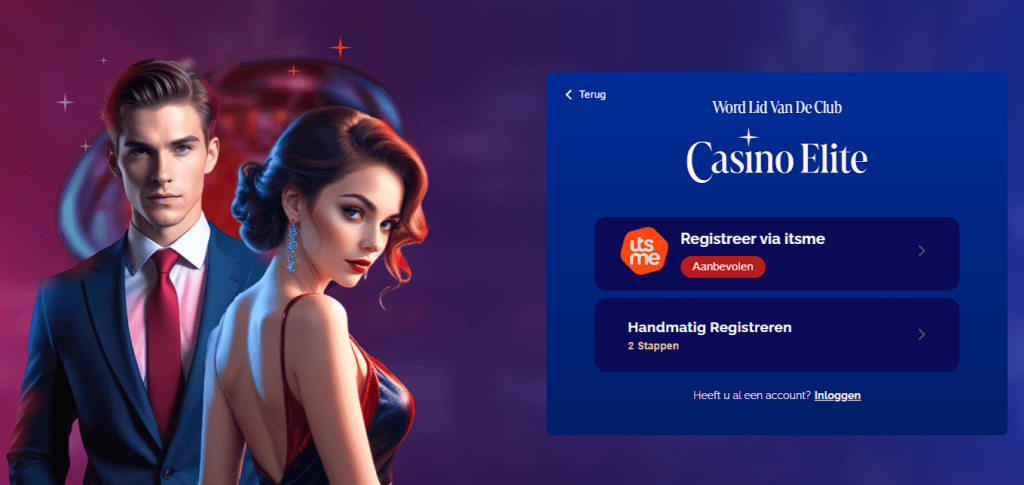Expand itsme registration via its right chevron
Screen dimensions: 1024x485
[921, 251]
